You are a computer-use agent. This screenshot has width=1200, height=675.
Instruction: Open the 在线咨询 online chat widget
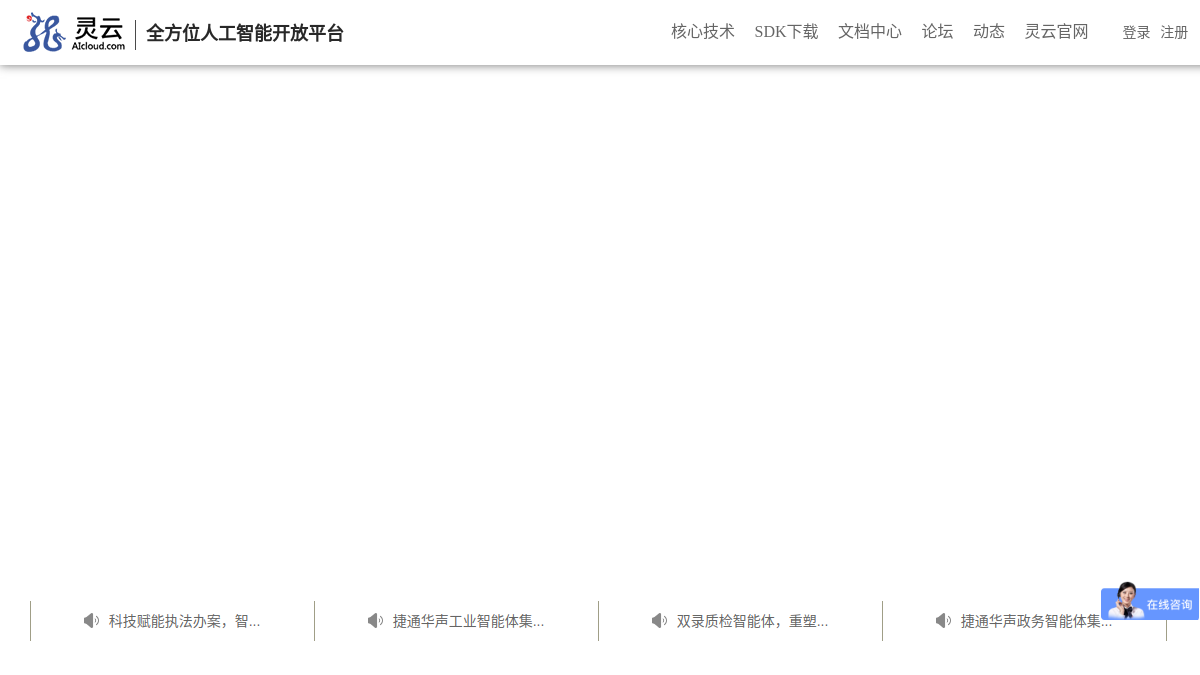pyautogui.click(x=1150, y=602)
